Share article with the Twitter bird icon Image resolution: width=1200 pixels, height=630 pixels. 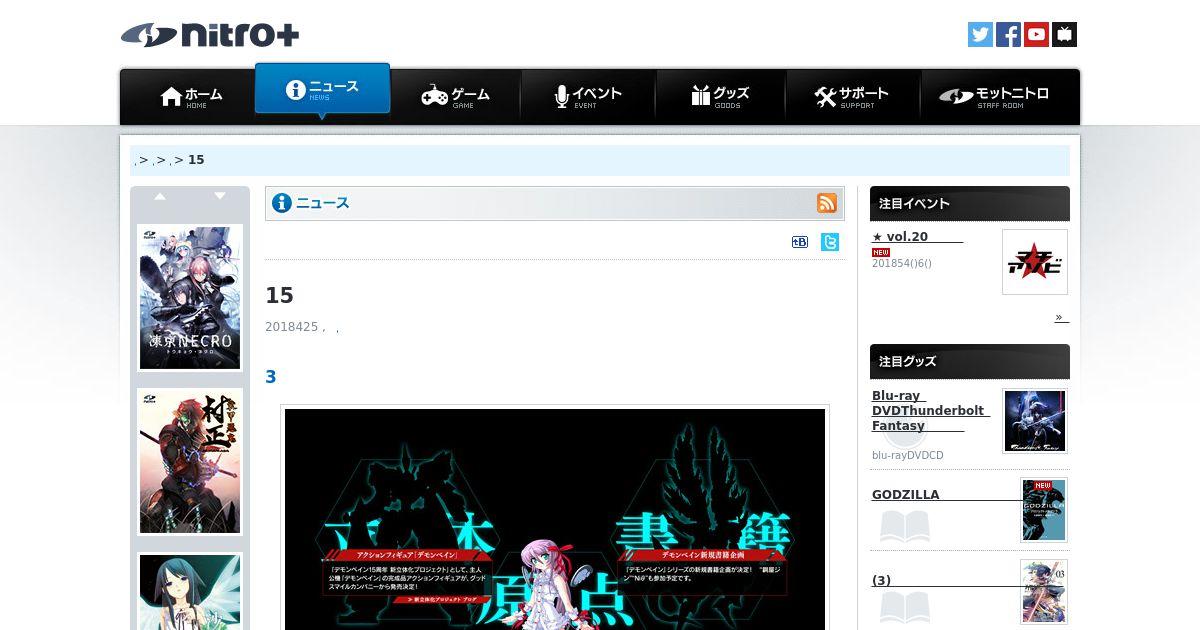tap(830, 242)
